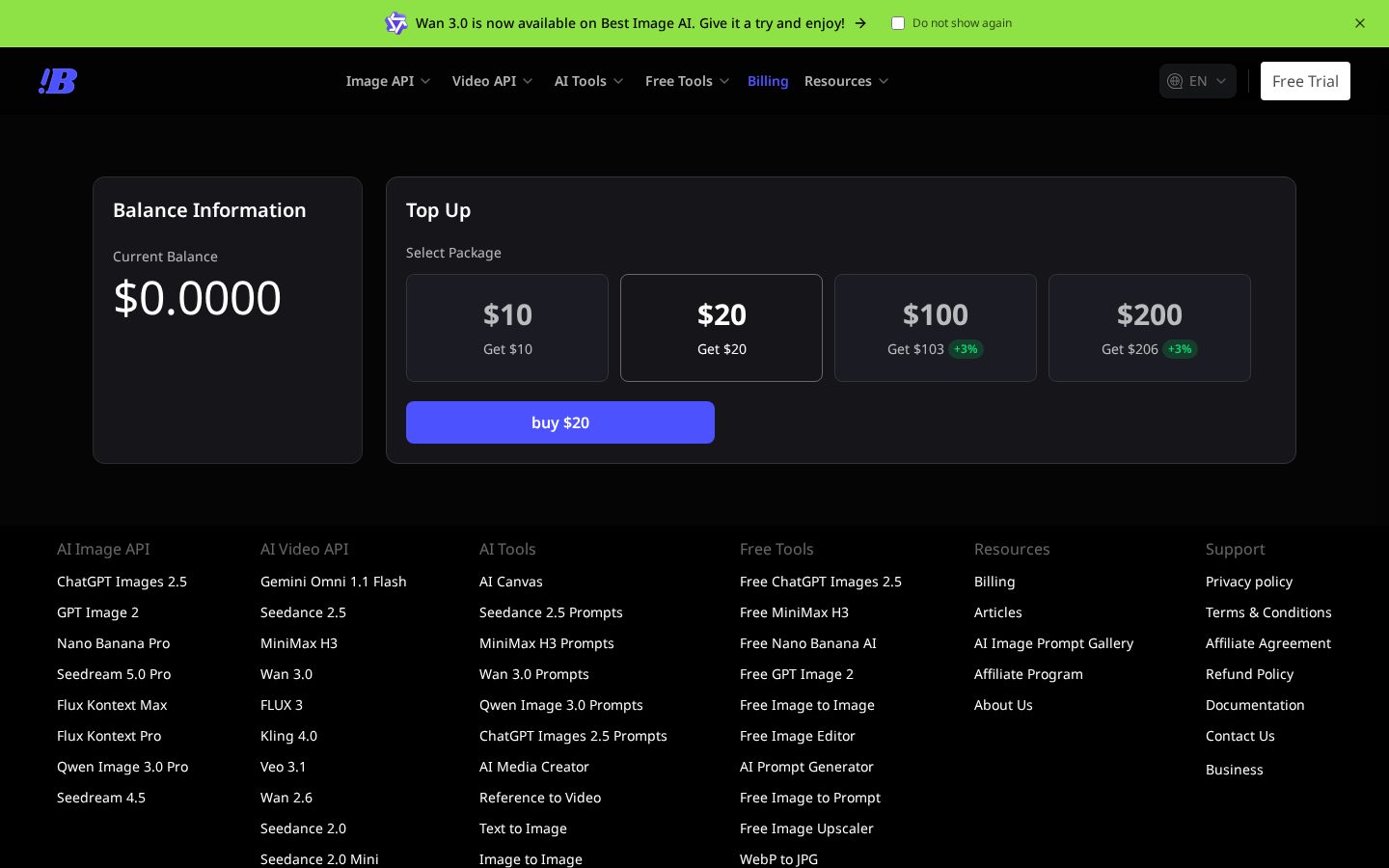The image size is (1389, 868).
Task: Select the $200 top-up package
Action: [1150, 328]
